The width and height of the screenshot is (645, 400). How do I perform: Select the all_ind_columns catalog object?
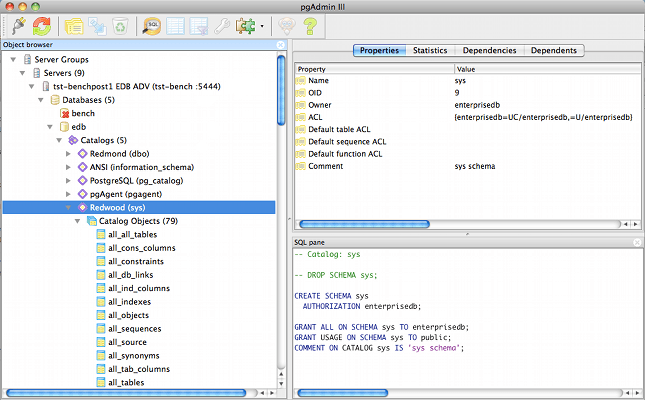tap(139, 288)
